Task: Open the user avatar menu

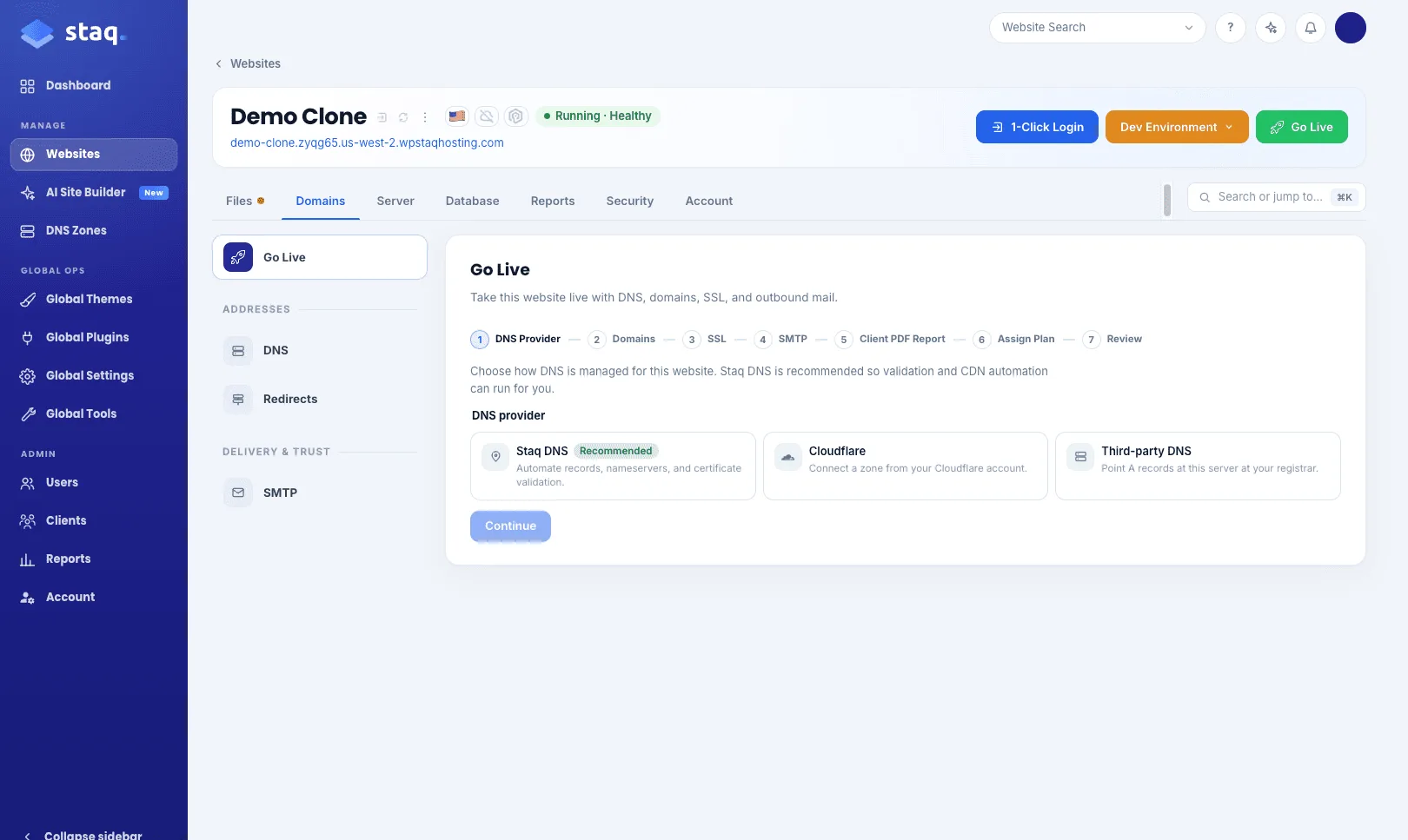Action: [1351, 28]
